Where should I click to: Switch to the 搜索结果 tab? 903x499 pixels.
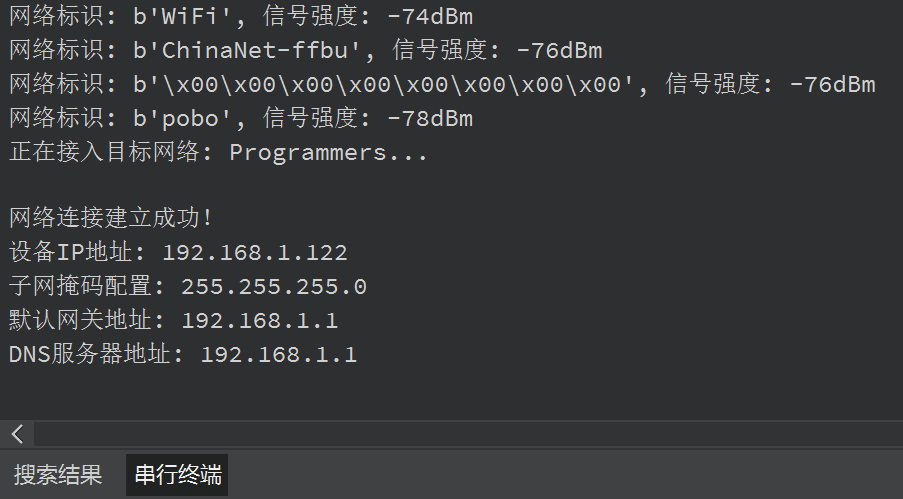click(58, 475)
